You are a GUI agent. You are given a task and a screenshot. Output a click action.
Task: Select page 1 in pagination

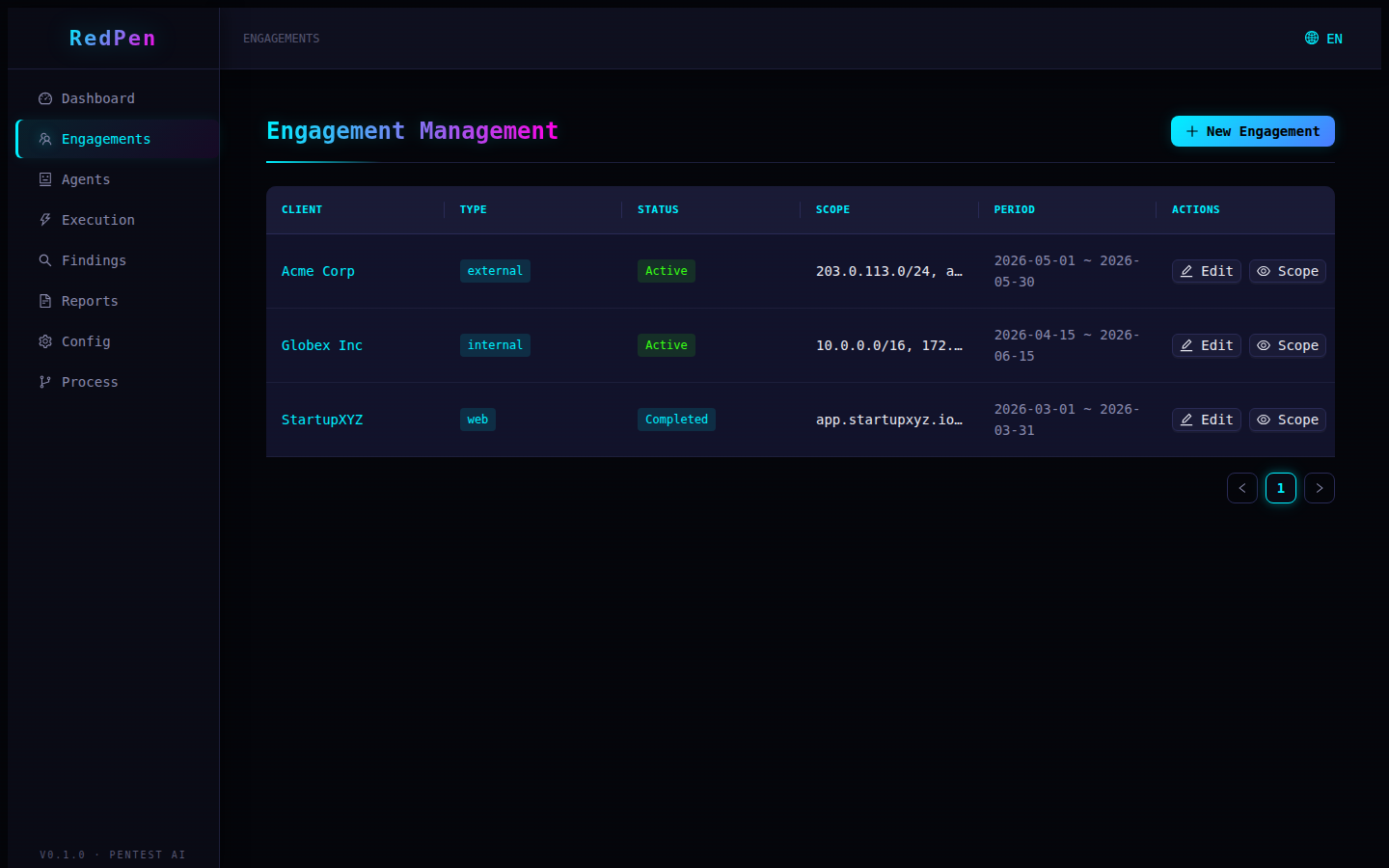[x=1281, y=488]
